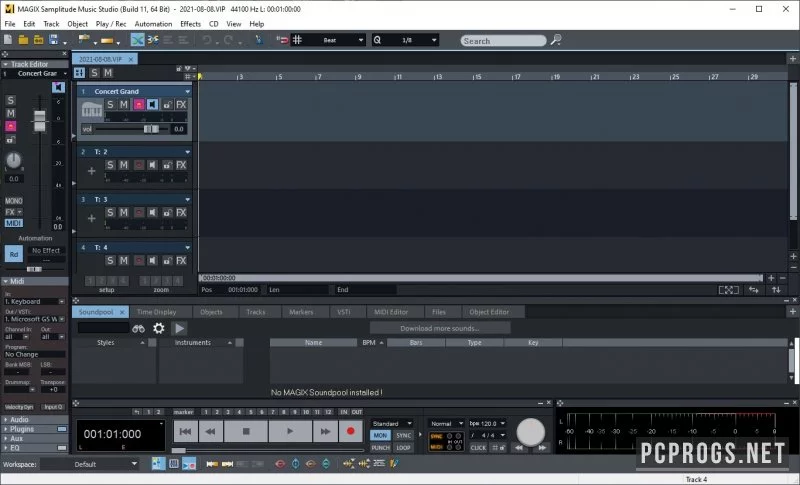
Task: Open the Beat grid dropdown
Action: (361, 40)
